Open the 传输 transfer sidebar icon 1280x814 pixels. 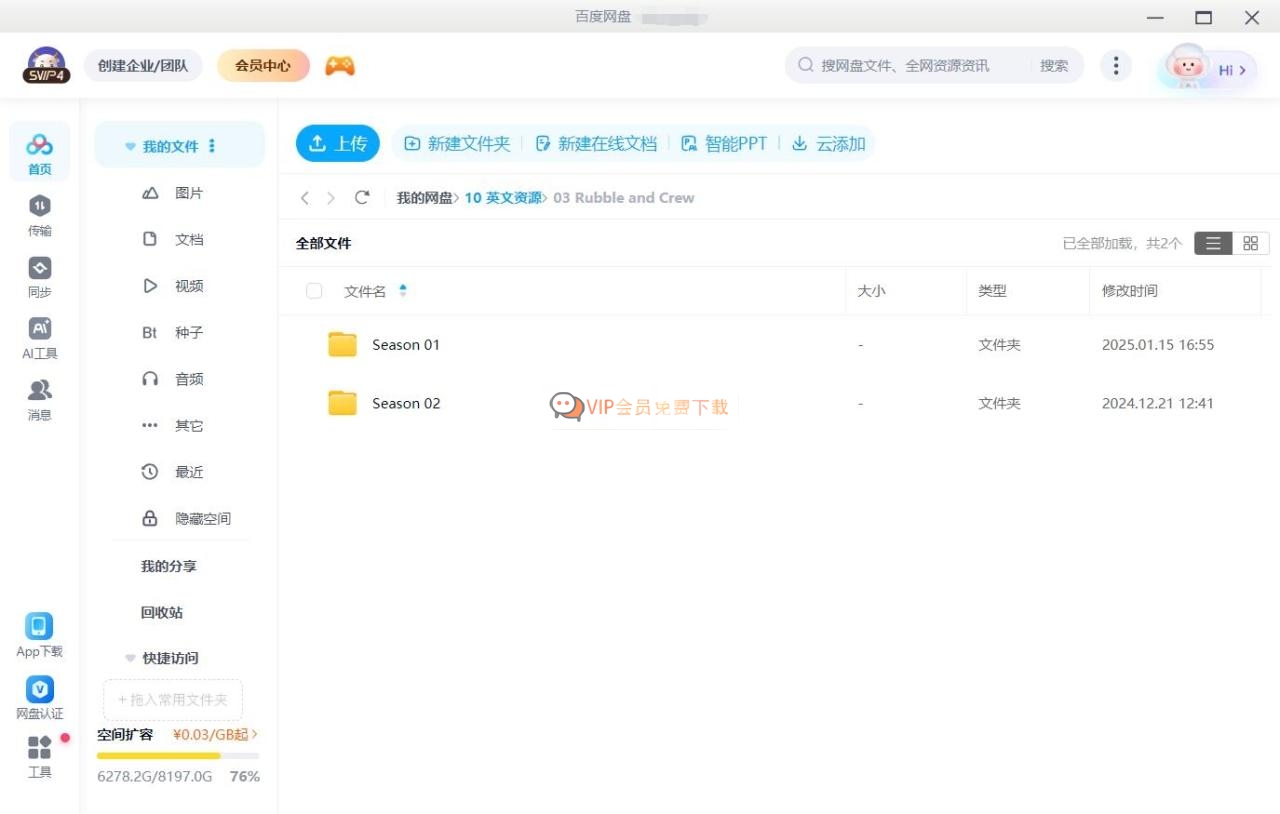click(x=39, y=214)
